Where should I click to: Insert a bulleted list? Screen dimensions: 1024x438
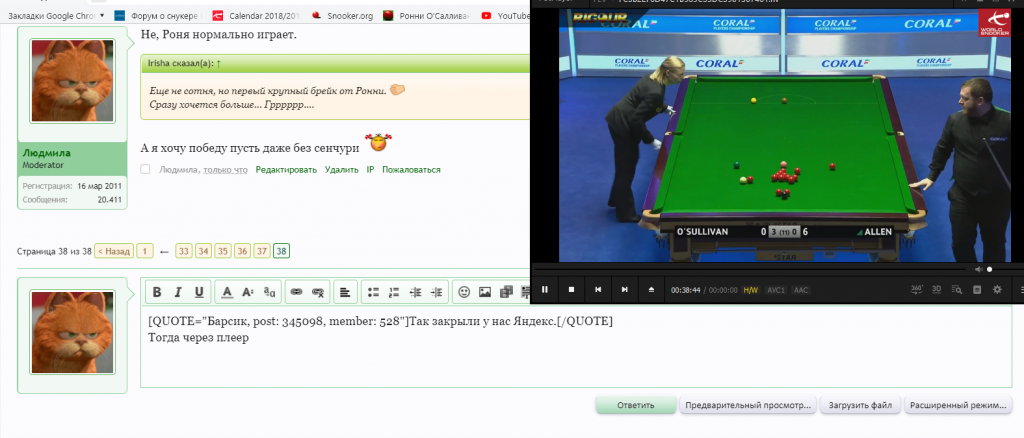pos(373,292)
